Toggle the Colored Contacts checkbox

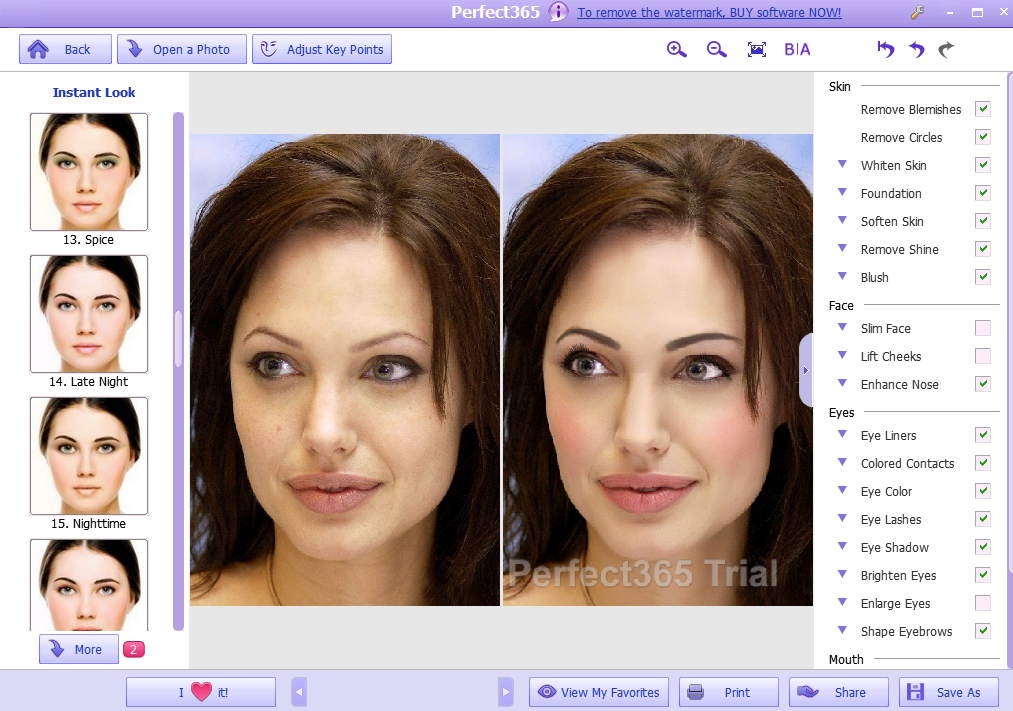(983, 463)
